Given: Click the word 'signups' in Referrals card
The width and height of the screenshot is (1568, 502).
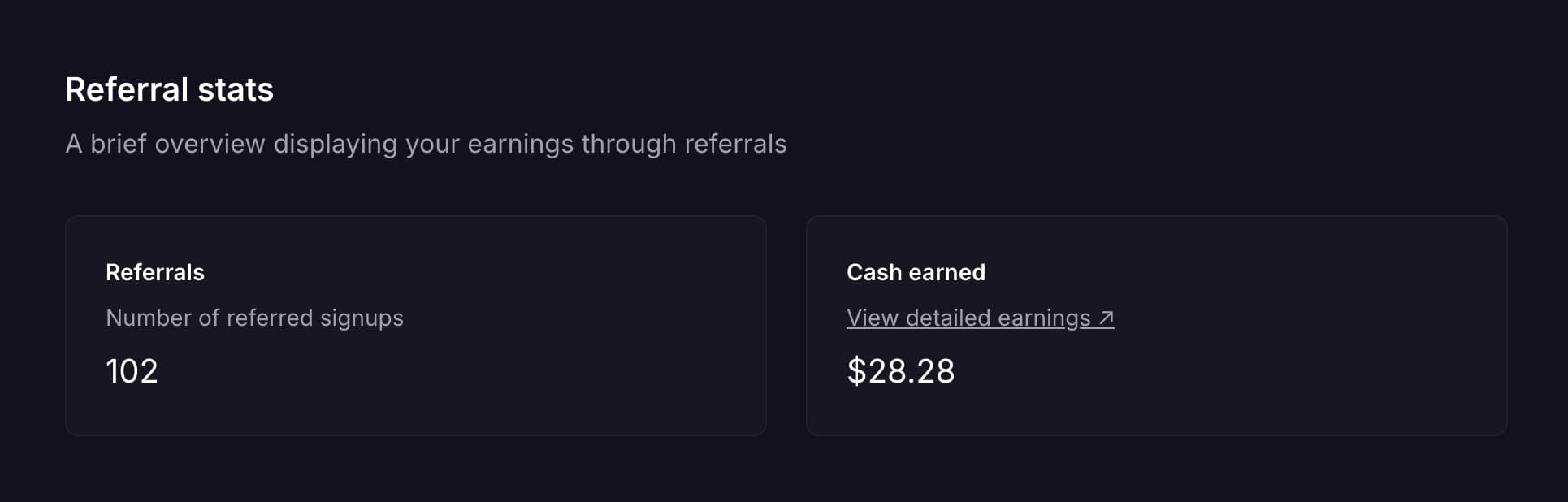Looking at the screenshot, I should coord(362,318).
